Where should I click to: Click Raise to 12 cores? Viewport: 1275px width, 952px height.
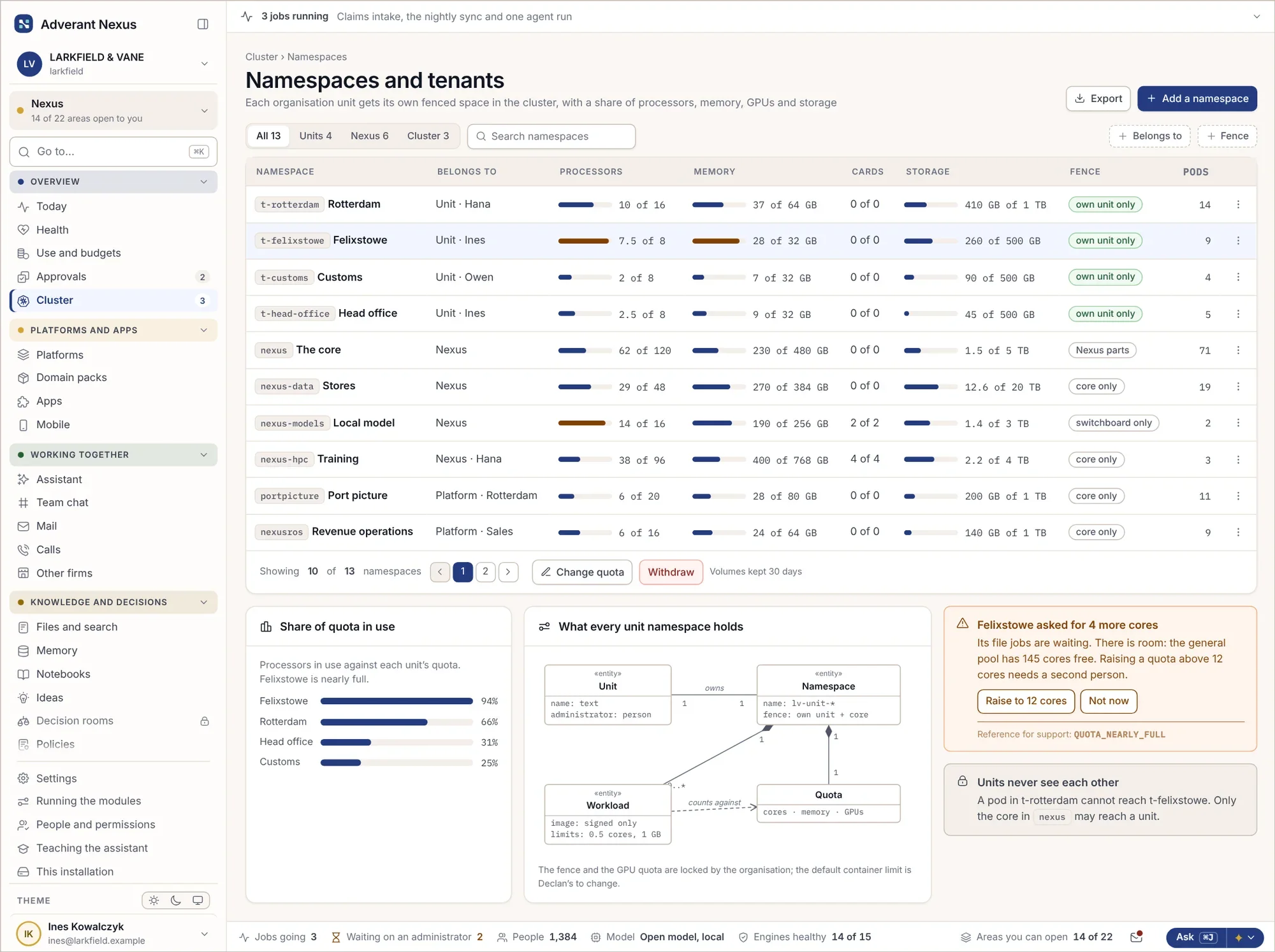(x=1026, y=701)
